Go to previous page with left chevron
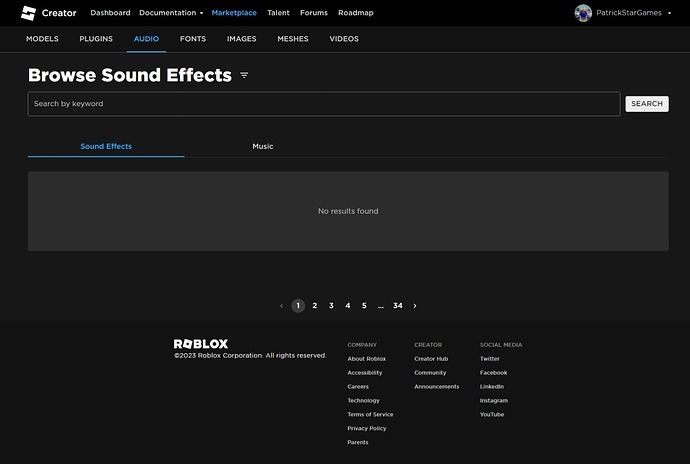Viewport: 690px width, 464px height. click(x=282, y=306)
